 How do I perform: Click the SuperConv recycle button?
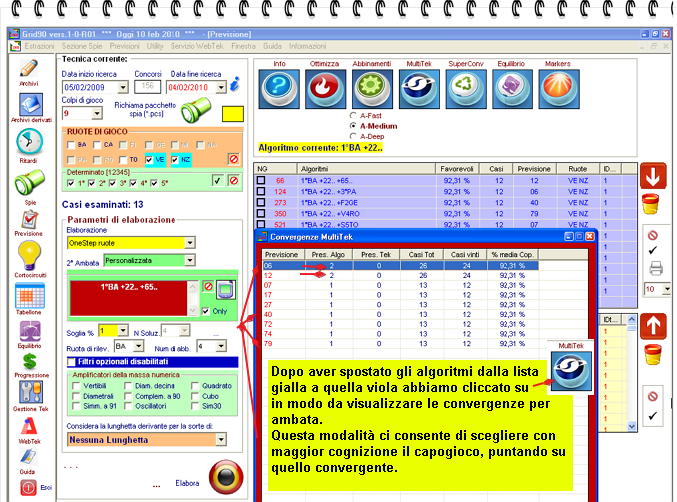(465, 89)
